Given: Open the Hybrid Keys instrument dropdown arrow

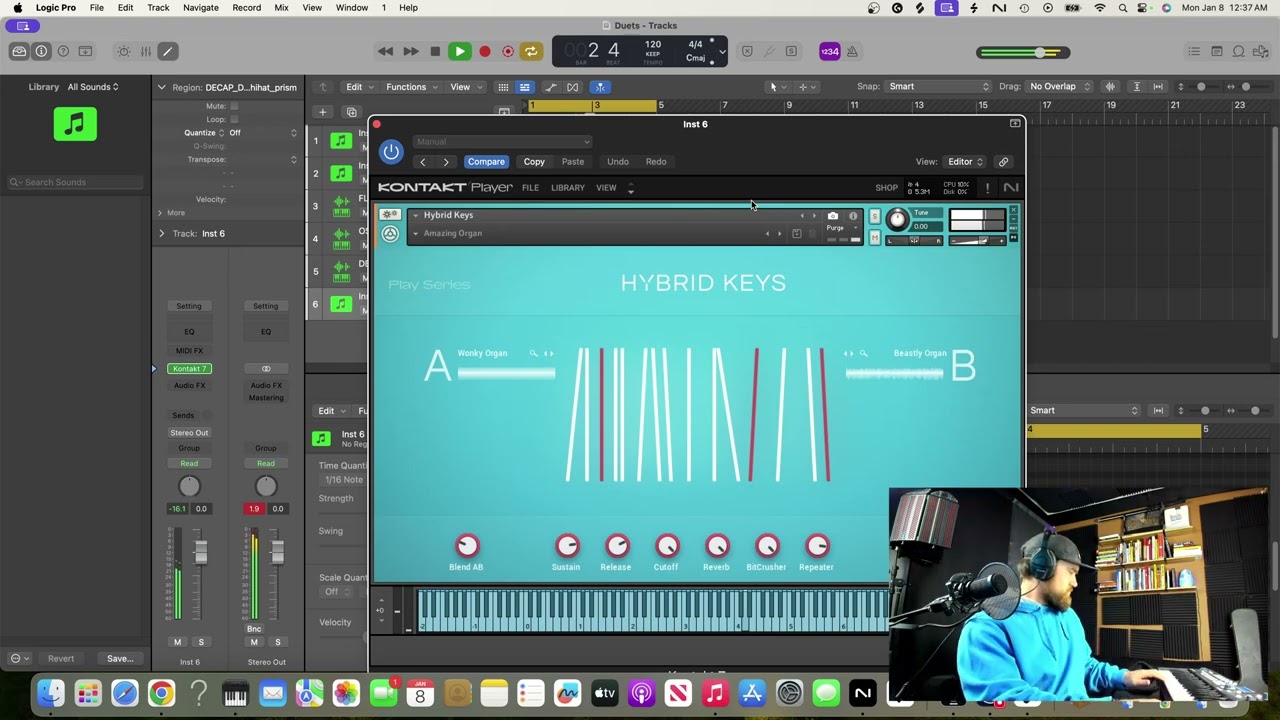Looking at the screenshot, I should [x=415, y=215].
